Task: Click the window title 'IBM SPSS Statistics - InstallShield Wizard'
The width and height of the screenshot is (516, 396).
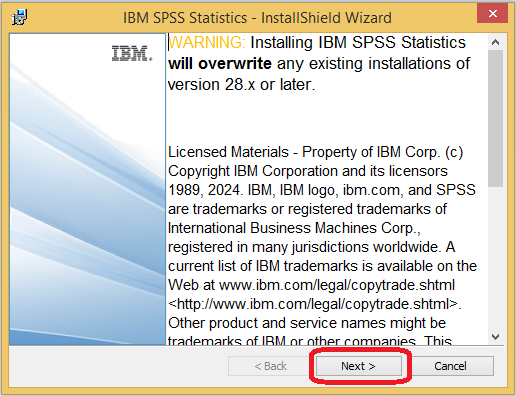Action: pyautogui.click(x=257, y=17)
